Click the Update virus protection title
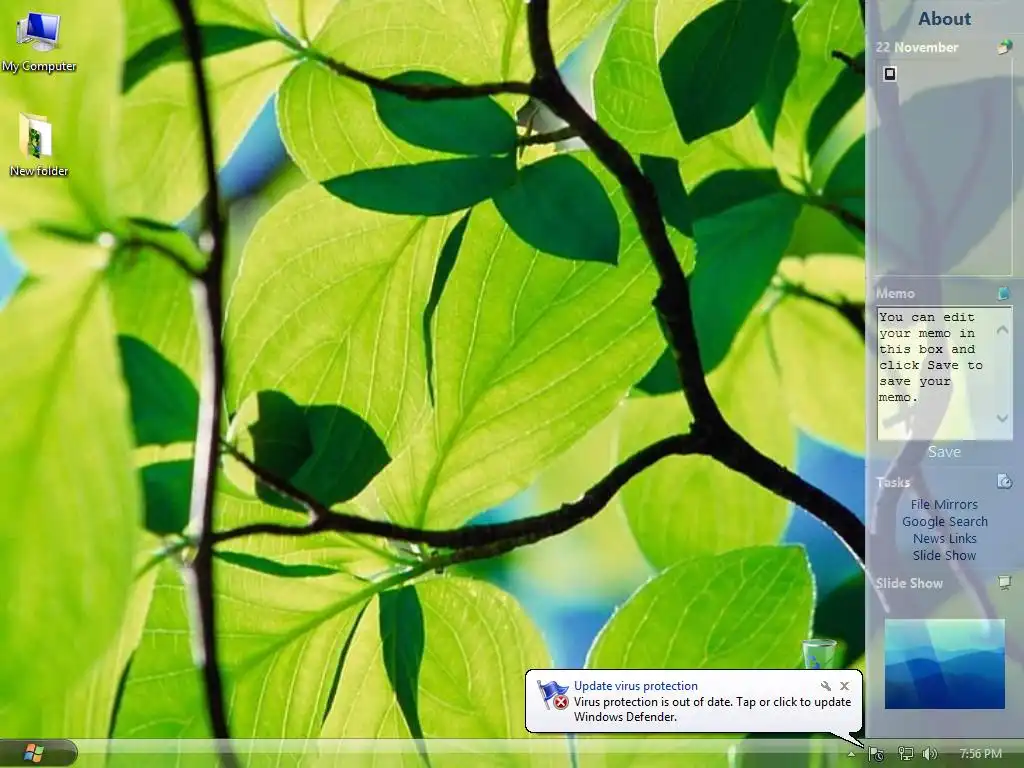The width and height of the screenshot is (1024, 768). (x=635, y=686)
